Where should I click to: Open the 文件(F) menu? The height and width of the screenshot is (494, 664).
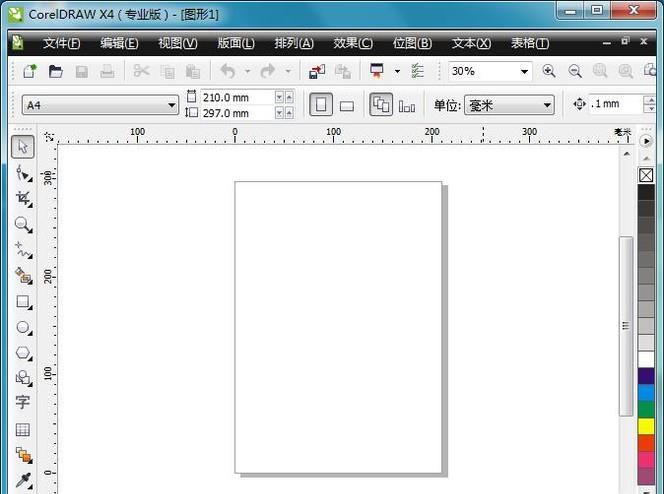tap(61, 43)
